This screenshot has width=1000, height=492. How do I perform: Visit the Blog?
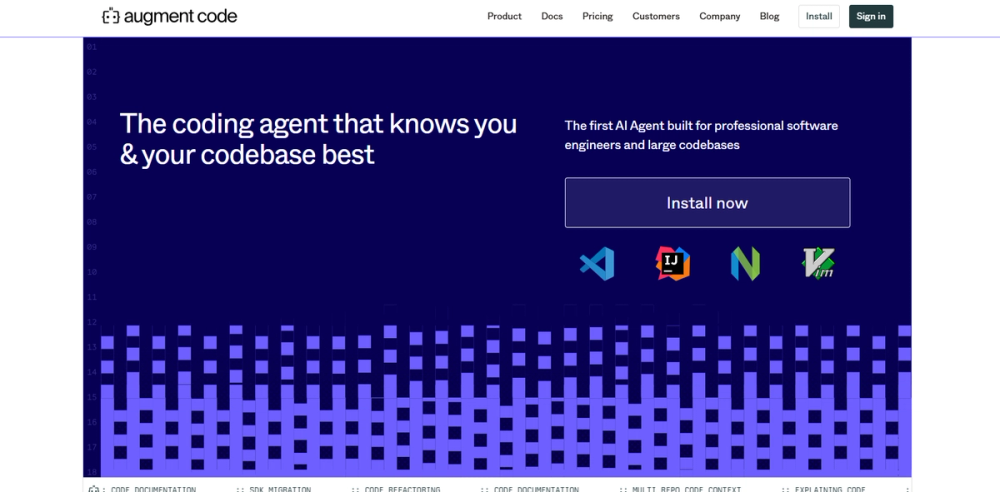coord(770,17)
